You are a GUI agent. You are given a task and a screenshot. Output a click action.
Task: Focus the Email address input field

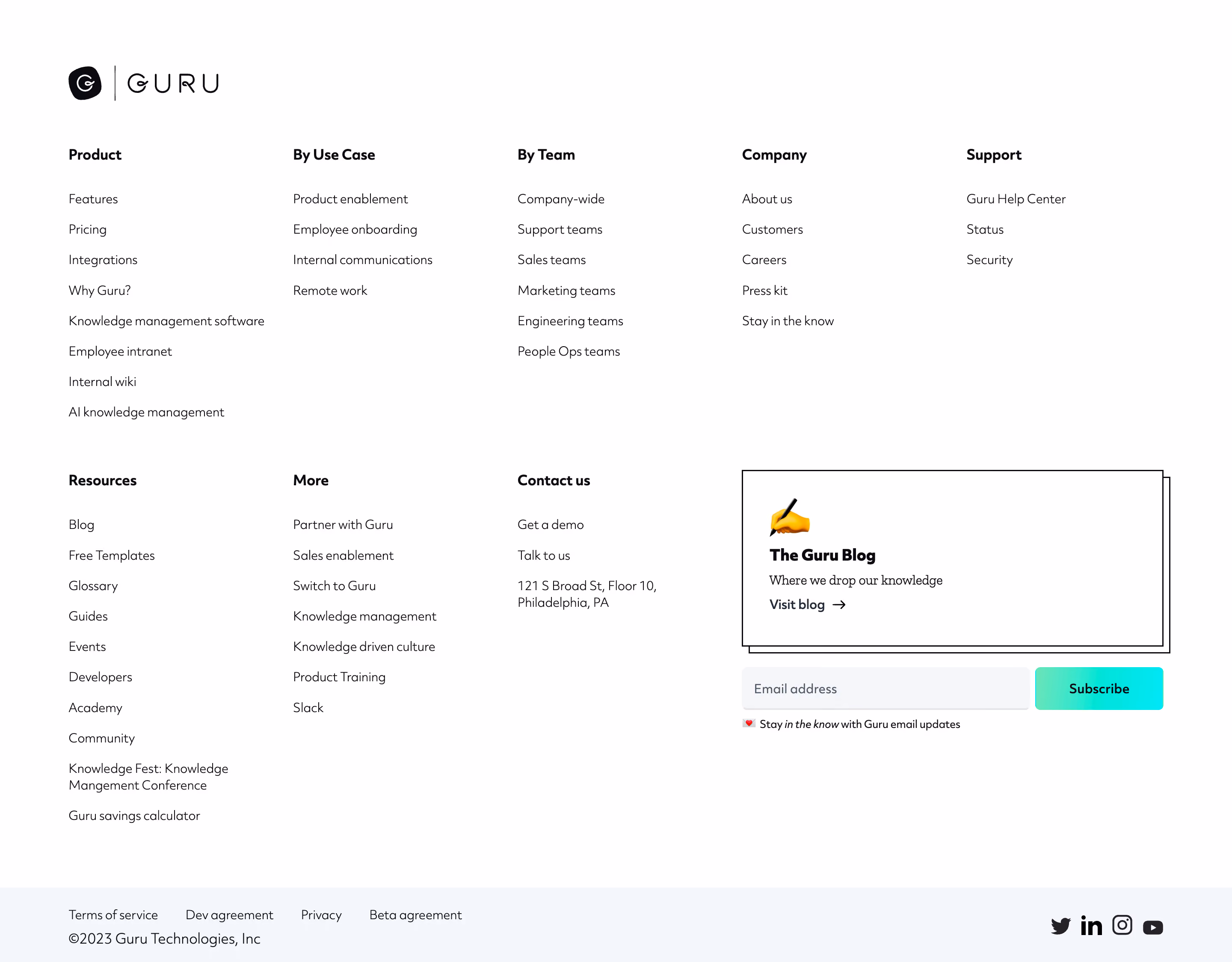pos(885,689)
